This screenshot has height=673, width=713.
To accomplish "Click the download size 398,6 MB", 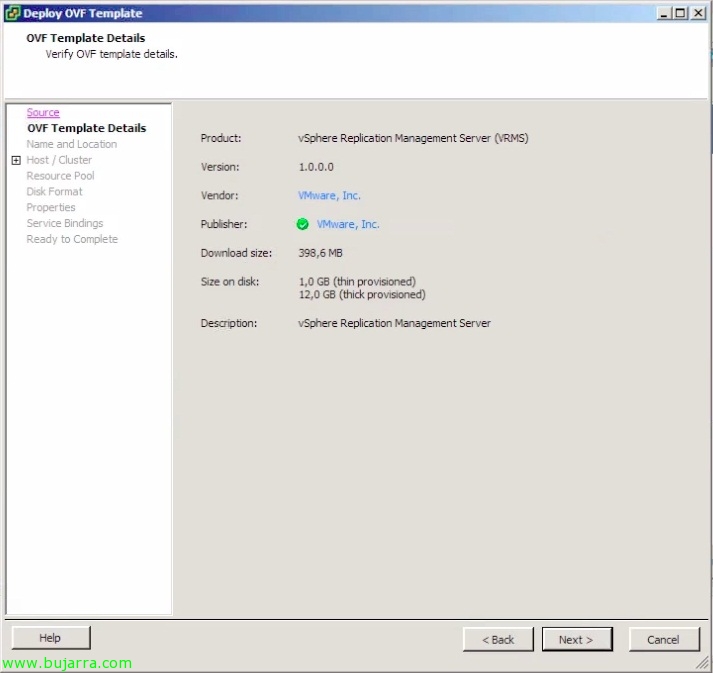I will 321,253.
